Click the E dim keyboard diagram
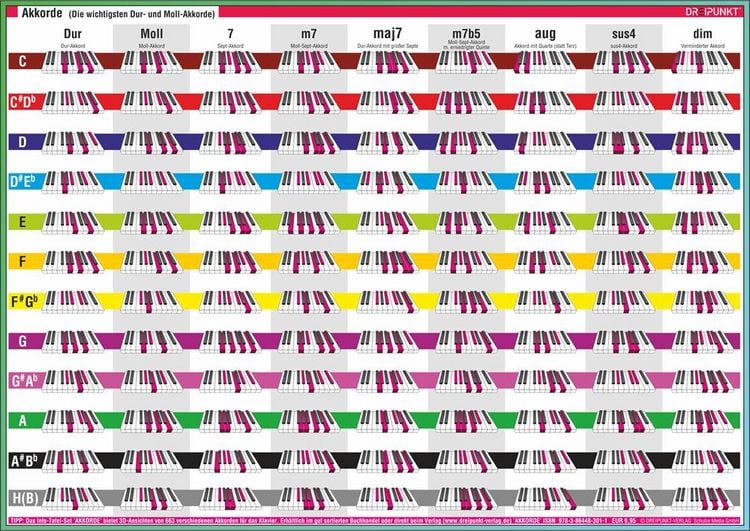750x531 pixels. 702,222
